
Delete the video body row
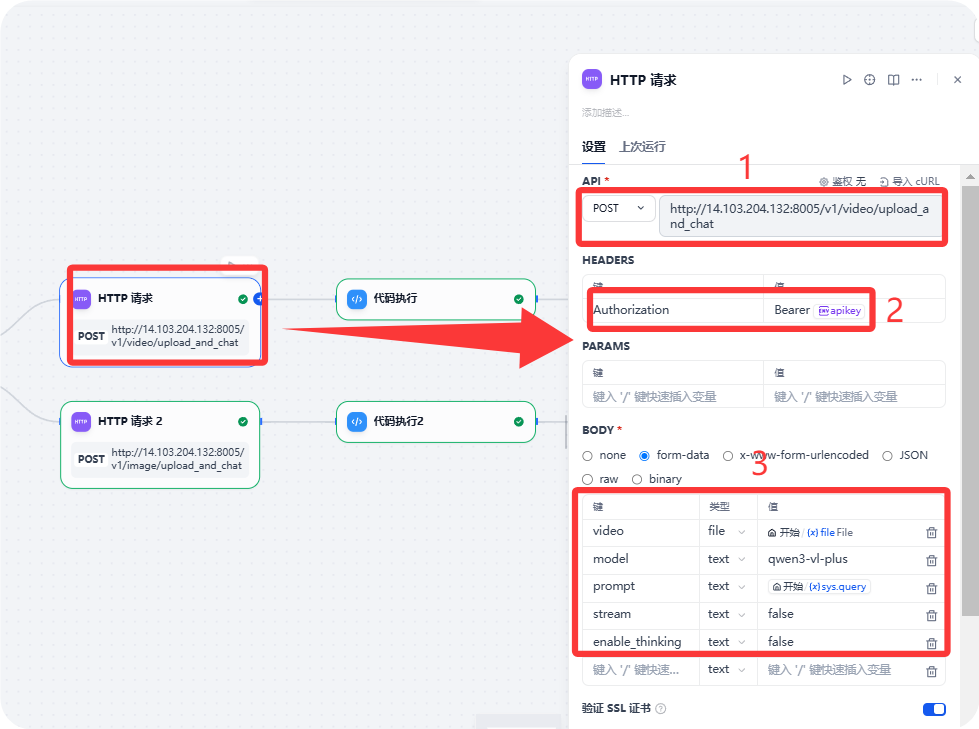tap(932, 532)
